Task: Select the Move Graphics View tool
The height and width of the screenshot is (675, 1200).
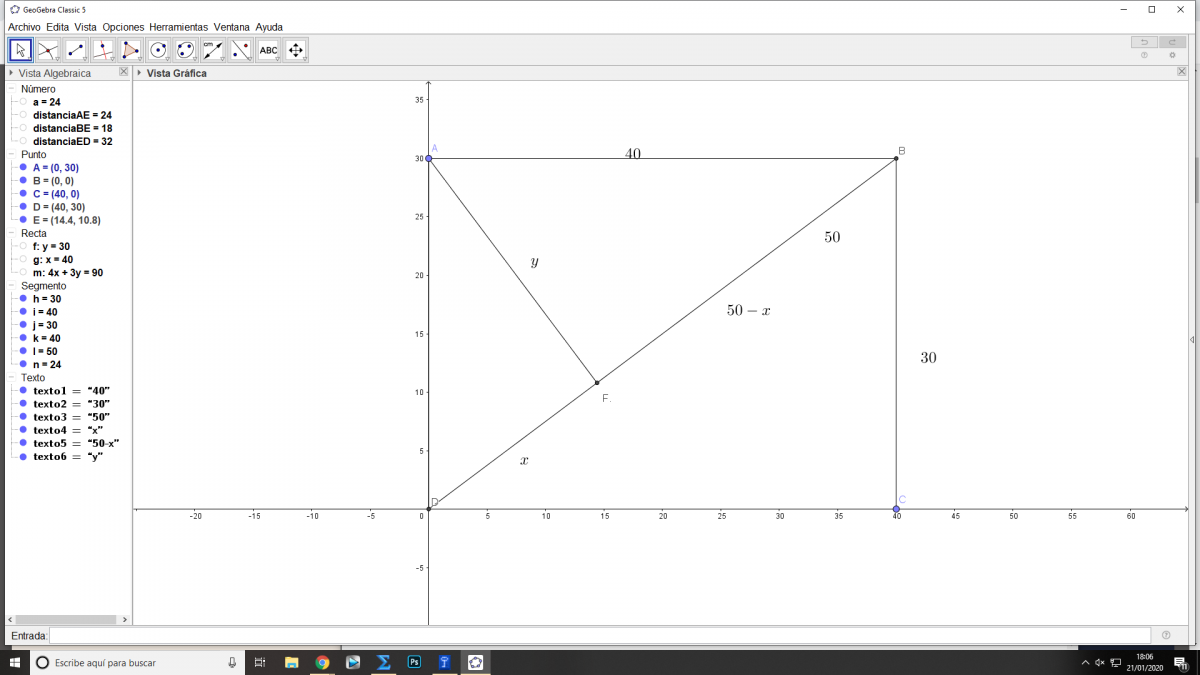Action: (295, 50)
